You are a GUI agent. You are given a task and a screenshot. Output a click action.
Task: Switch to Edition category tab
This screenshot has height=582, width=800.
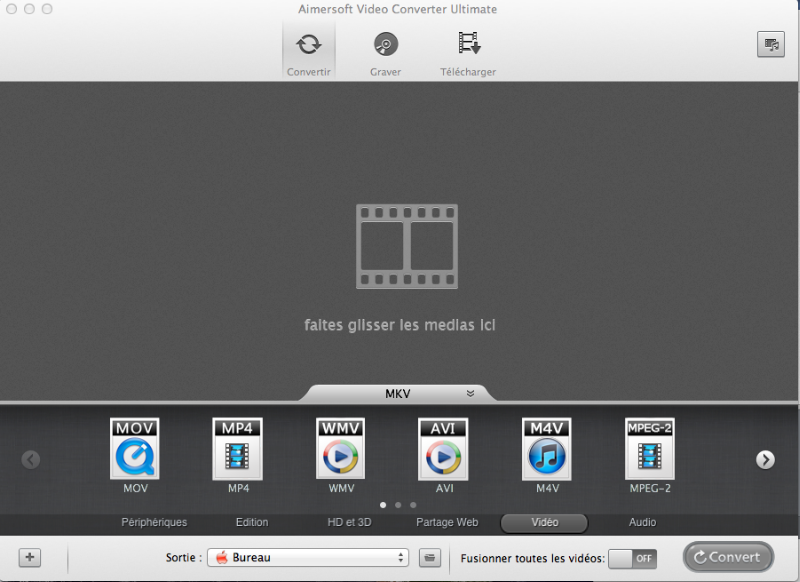(x=252, y=522)
